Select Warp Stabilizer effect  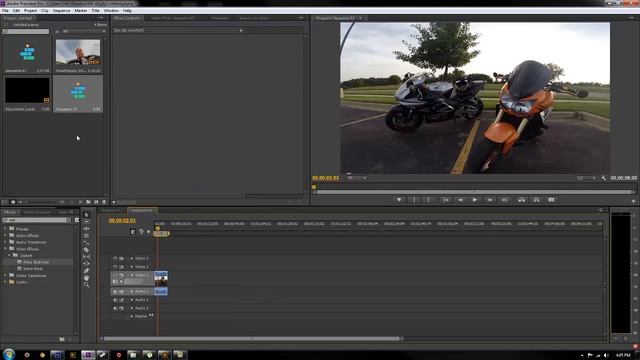[36, 262]
